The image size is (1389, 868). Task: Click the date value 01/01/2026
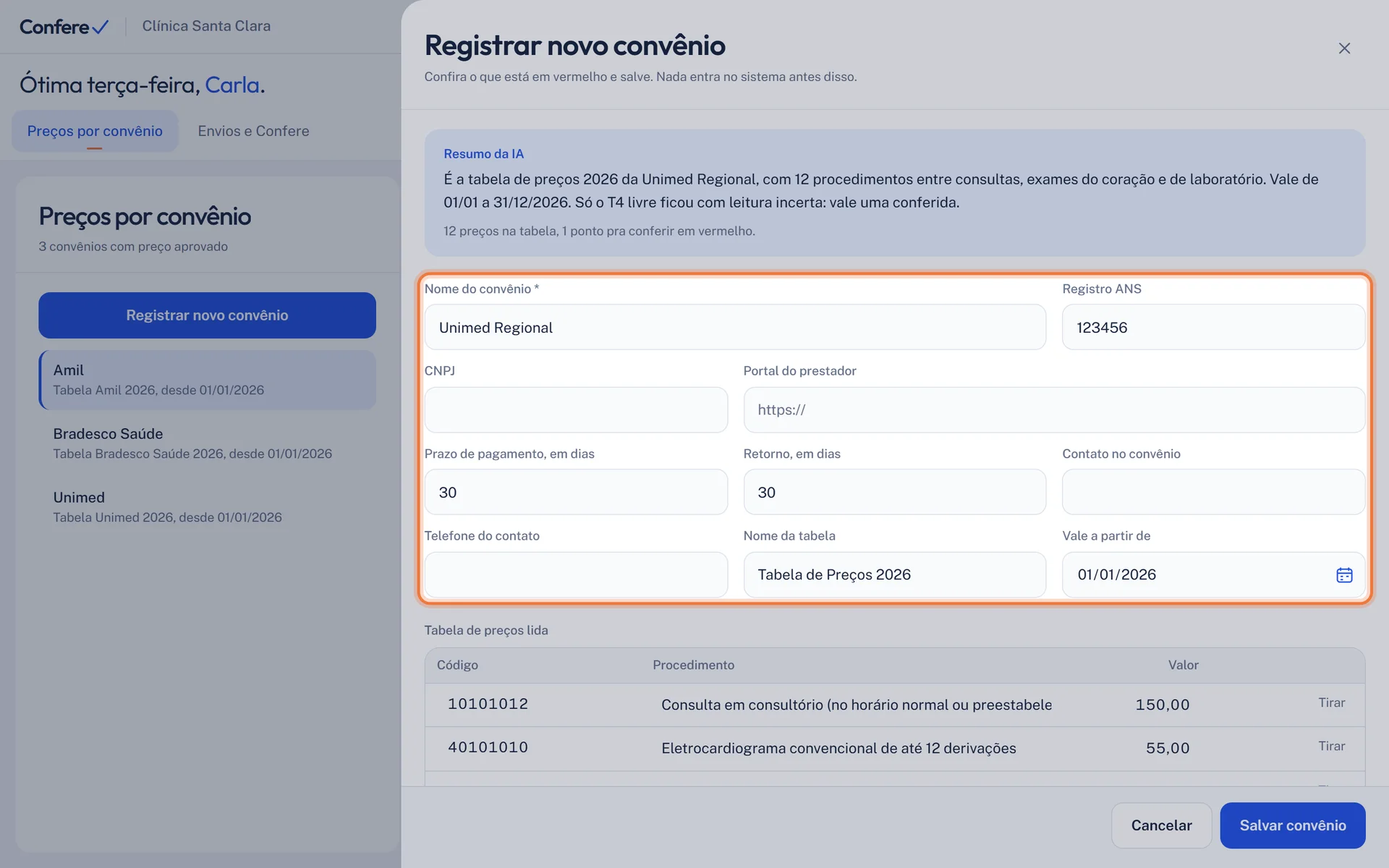click(x=1117, y=575)
